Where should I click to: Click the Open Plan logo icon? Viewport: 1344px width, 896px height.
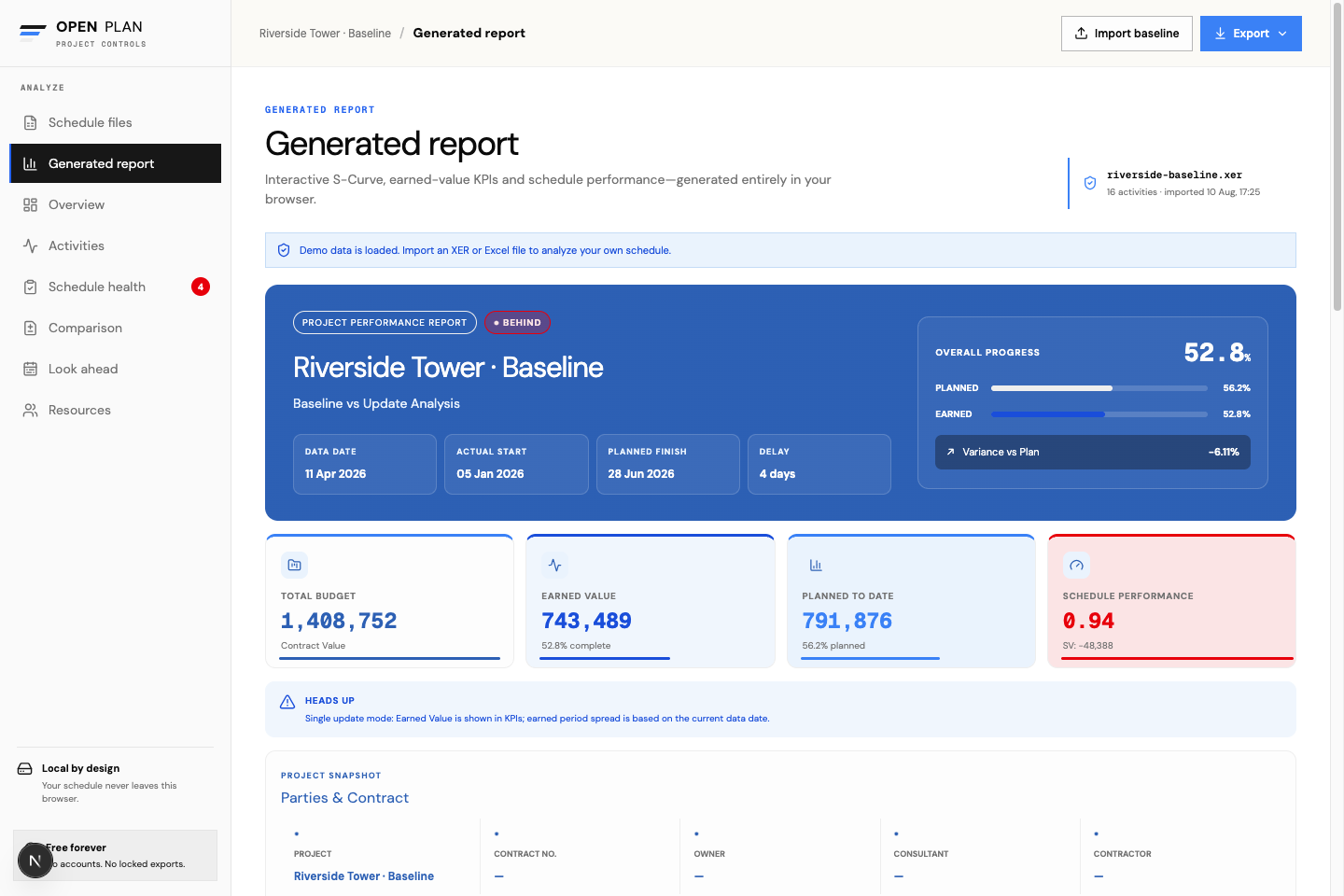(33, 34)
